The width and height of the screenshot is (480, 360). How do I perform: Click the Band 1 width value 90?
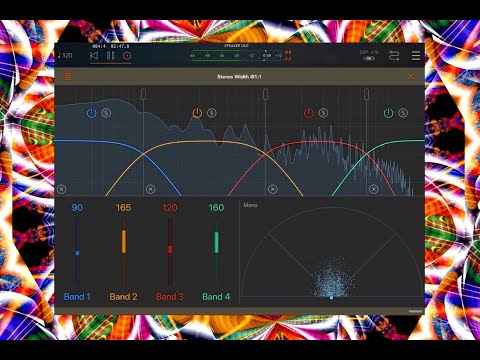coord(77,208)
